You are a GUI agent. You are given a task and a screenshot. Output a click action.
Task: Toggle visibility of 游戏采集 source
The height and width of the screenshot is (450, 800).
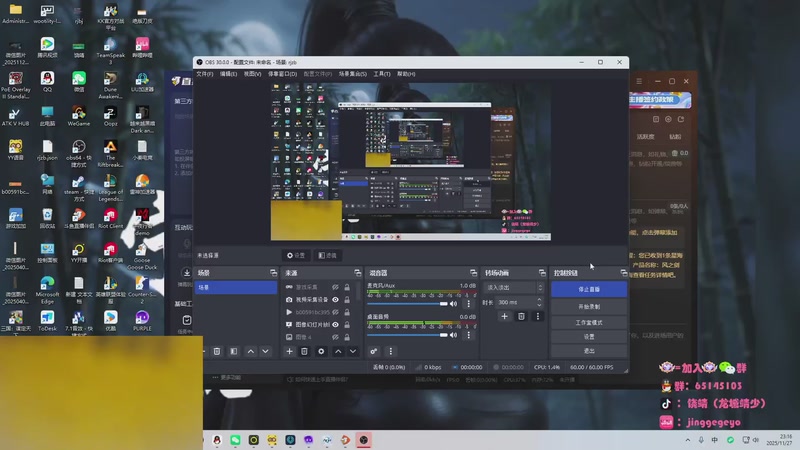coord(335,287)
